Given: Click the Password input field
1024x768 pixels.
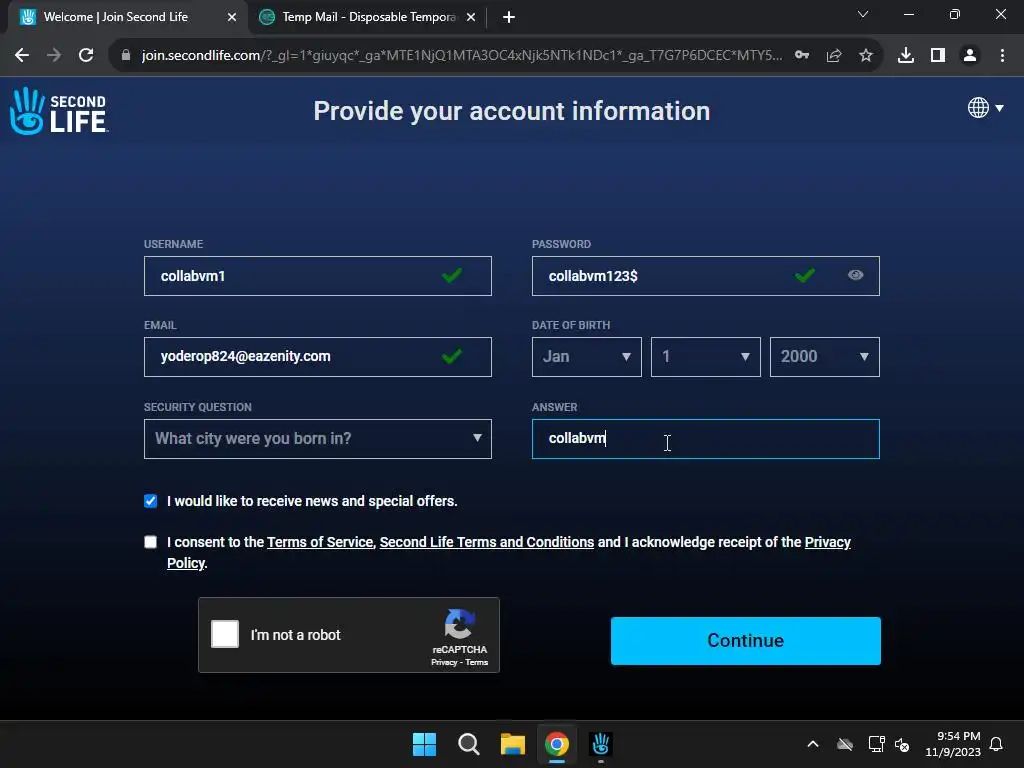Looking at the screenshot, I should (705, 276).
